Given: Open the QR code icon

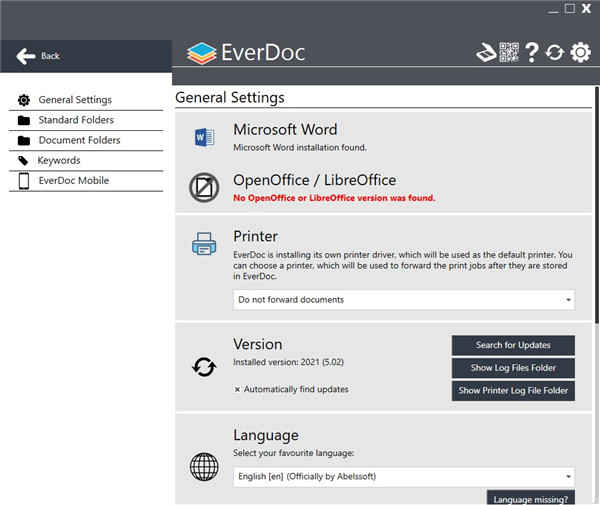Looking at the screenshot, I should point(509,52).
